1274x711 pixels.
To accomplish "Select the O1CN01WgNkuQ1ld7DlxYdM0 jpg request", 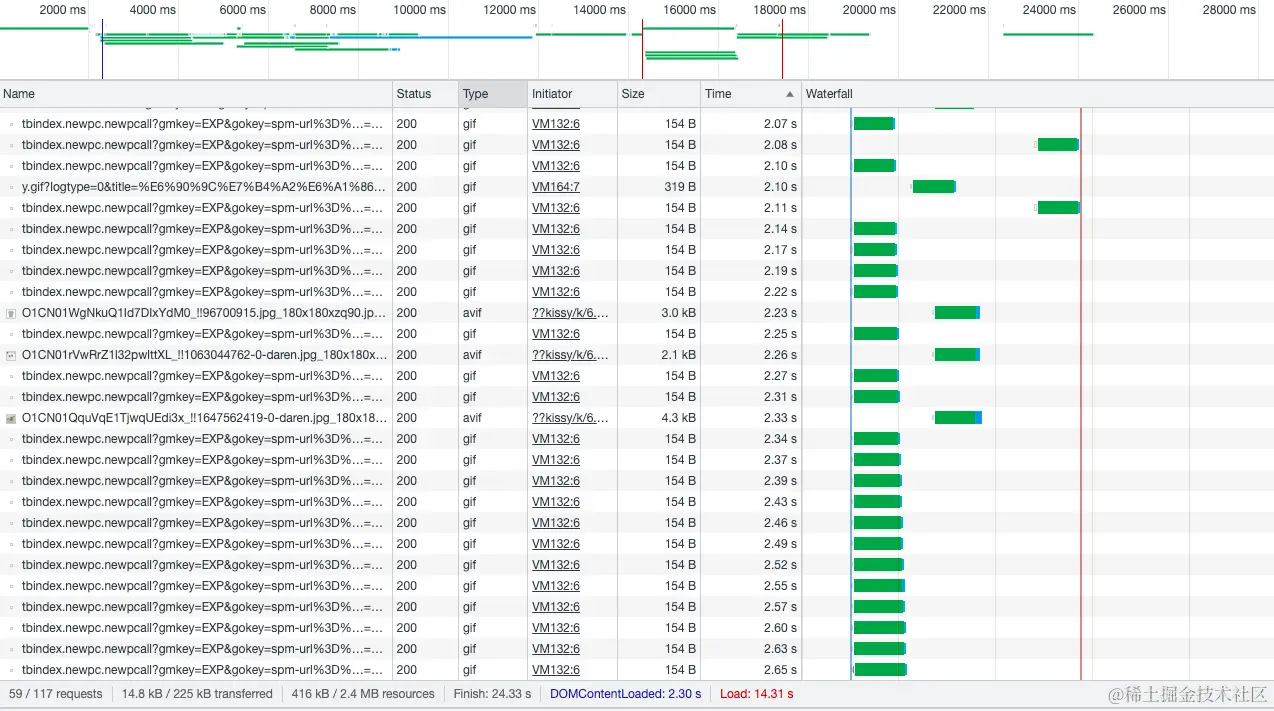I will coord(204,313).
